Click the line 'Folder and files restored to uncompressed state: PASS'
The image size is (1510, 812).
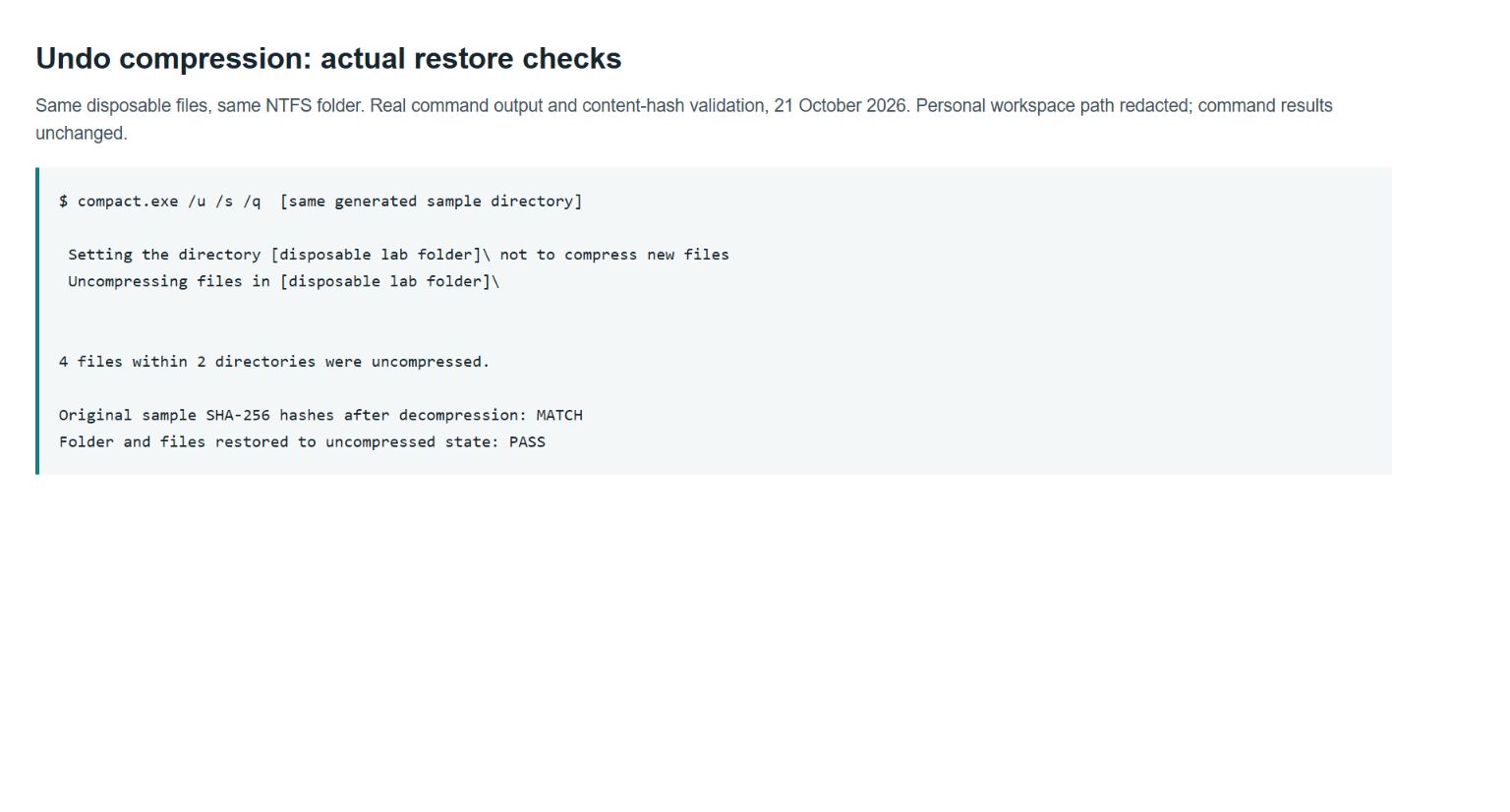[302, 442]
